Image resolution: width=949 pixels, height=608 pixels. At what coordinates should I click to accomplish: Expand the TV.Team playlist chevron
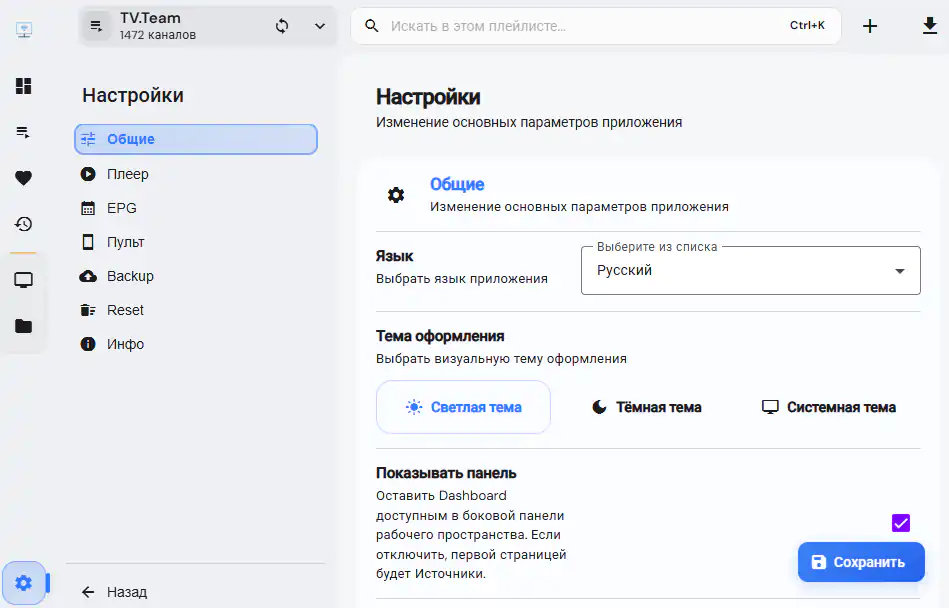coord(320,26)
